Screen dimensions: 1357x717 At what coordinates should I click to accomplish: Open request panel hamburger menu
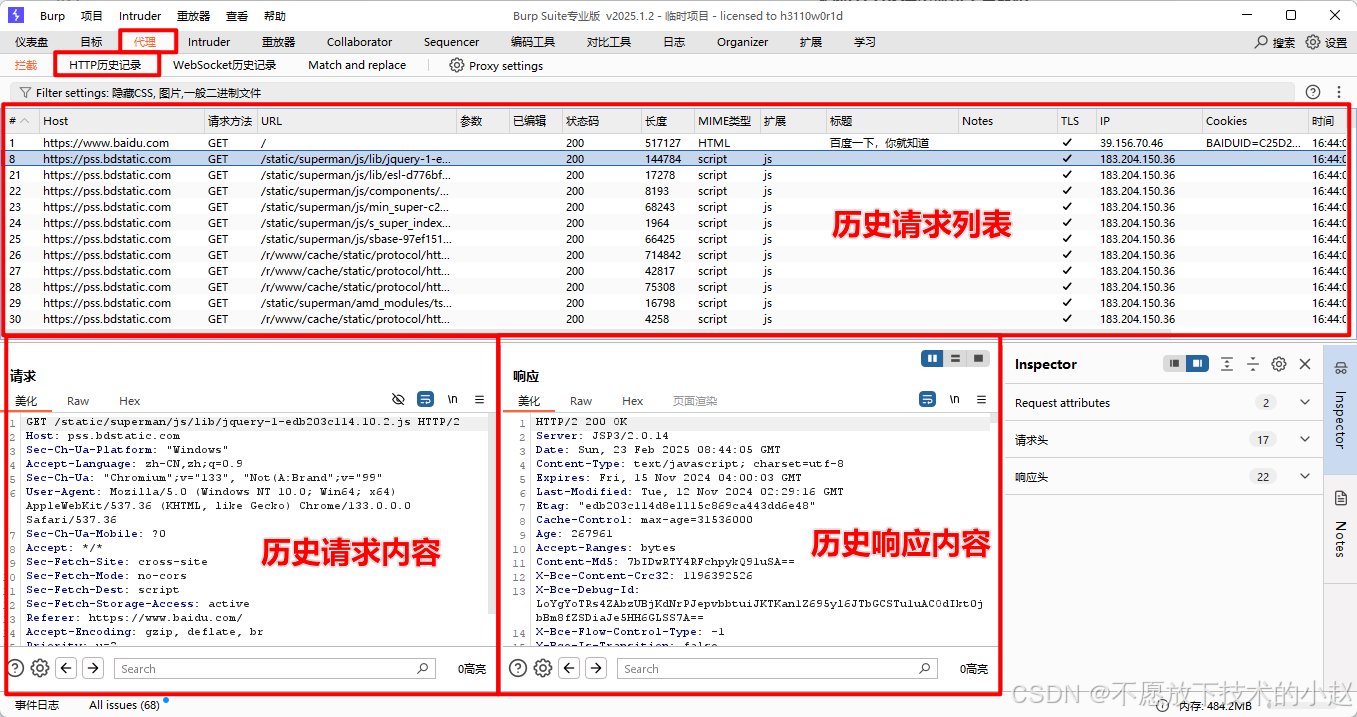[480, 399]
